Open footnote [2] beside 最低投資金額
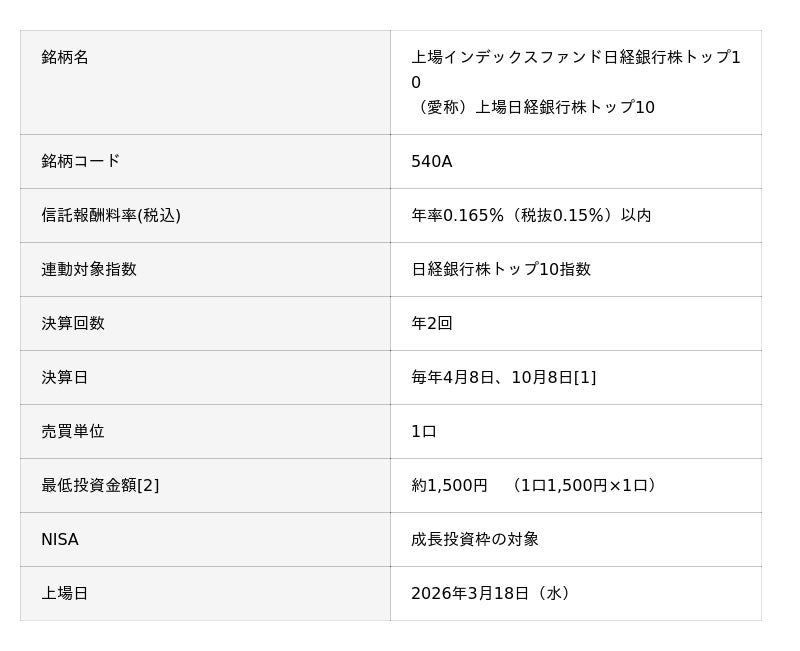Image resolution: width=800 pixels, height=651 pixels. pyautogui.click(x=148, y=485)
